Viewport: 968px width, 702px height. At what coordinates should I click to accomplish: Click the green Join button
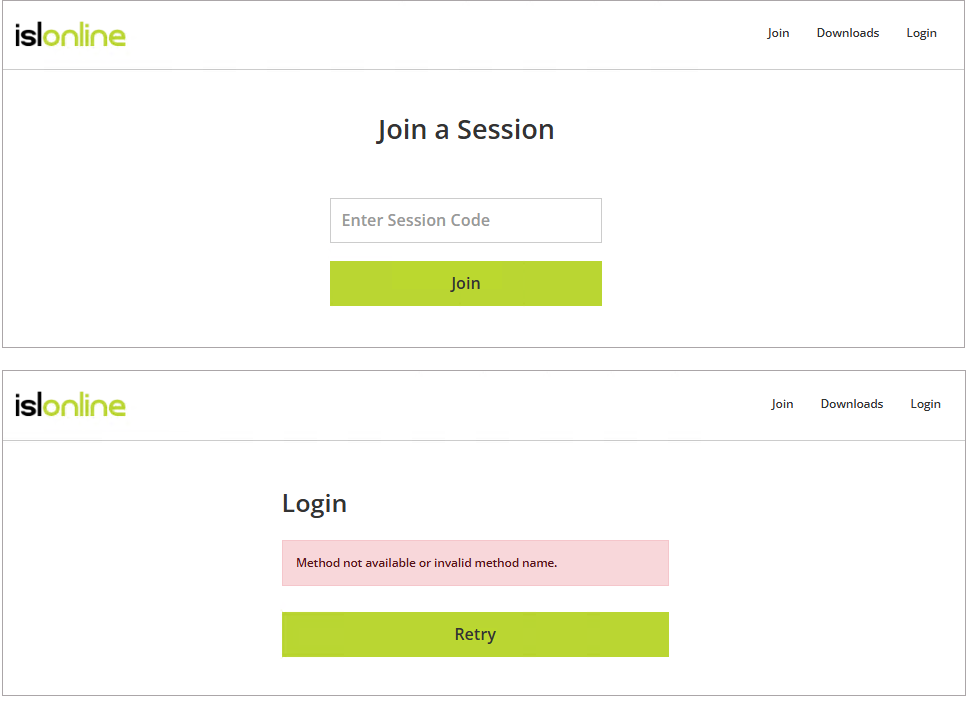click(x=465, y=283)
